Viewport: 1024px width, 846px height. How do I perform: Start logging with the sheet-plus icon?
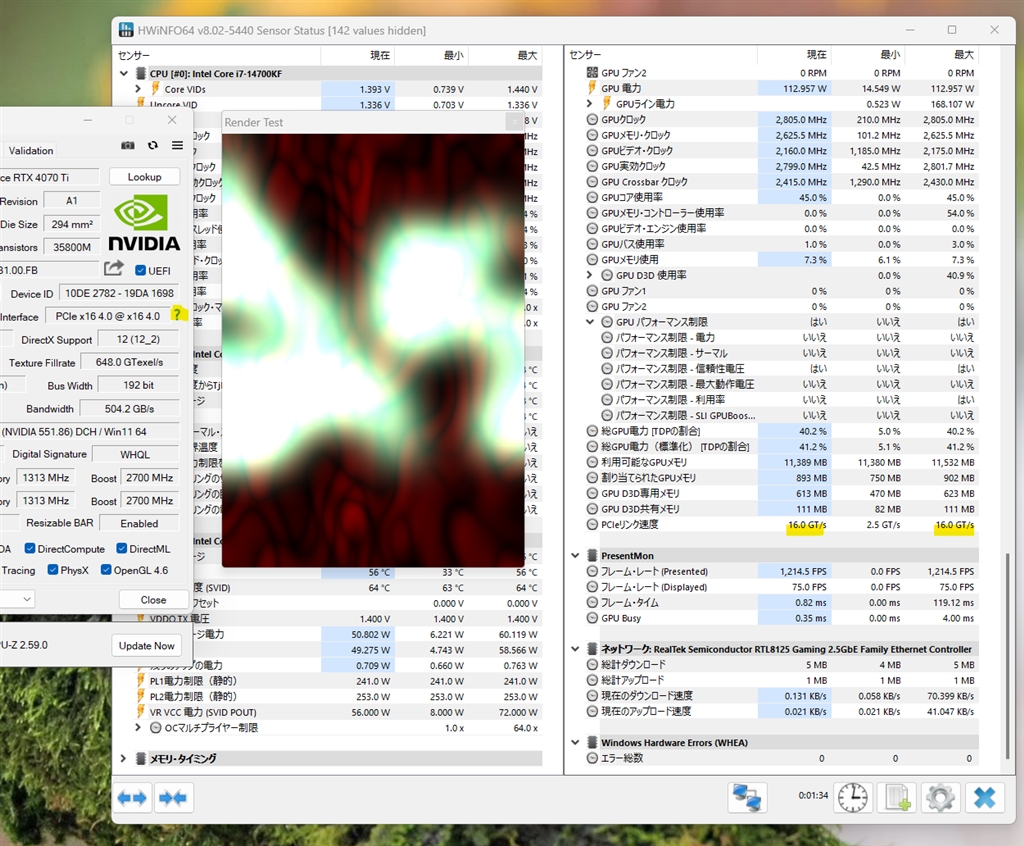tap(897, 798)
